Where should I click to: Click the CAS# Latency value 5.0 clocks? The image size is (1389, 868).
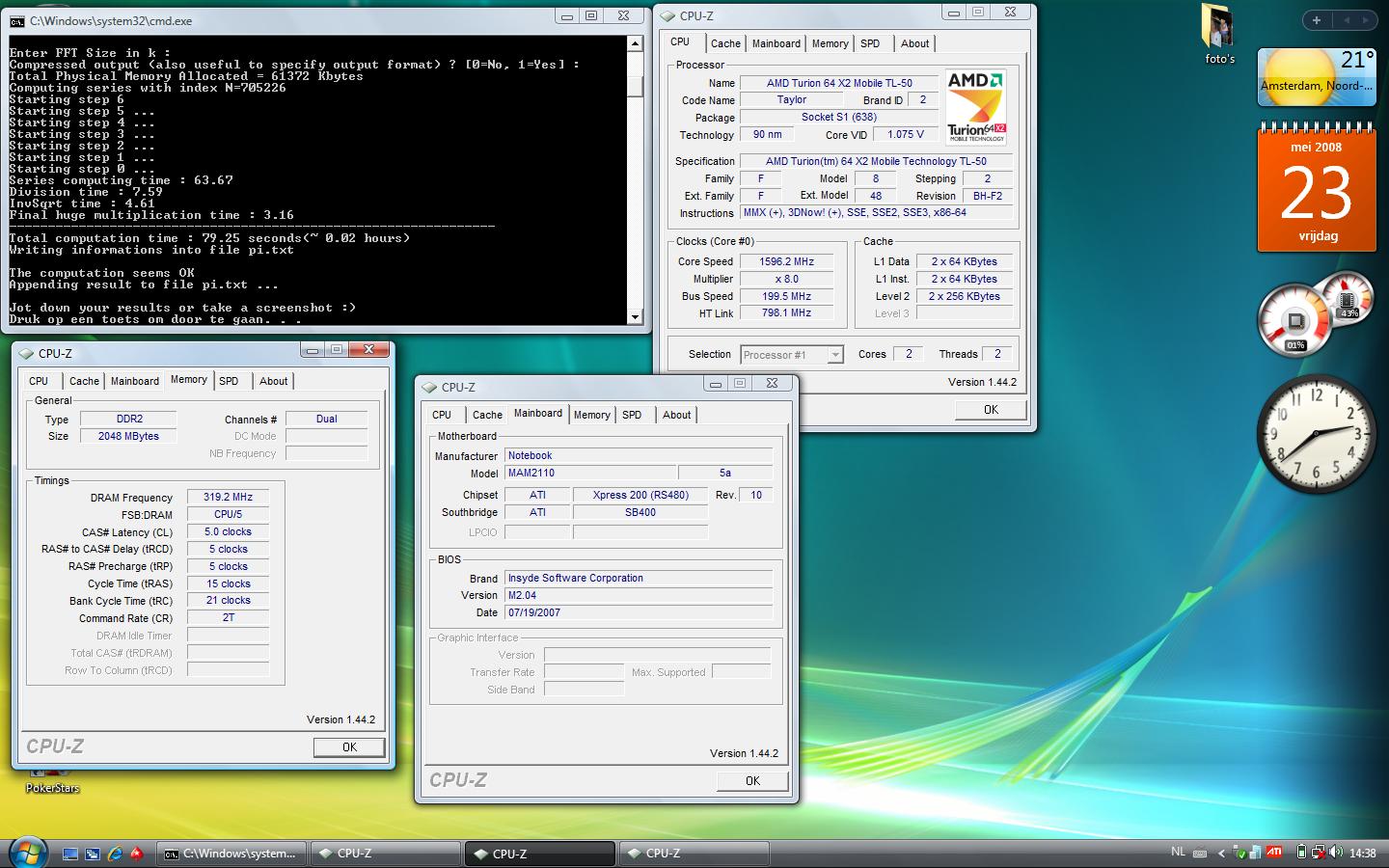pyautogui.click(x=228, y=532)
